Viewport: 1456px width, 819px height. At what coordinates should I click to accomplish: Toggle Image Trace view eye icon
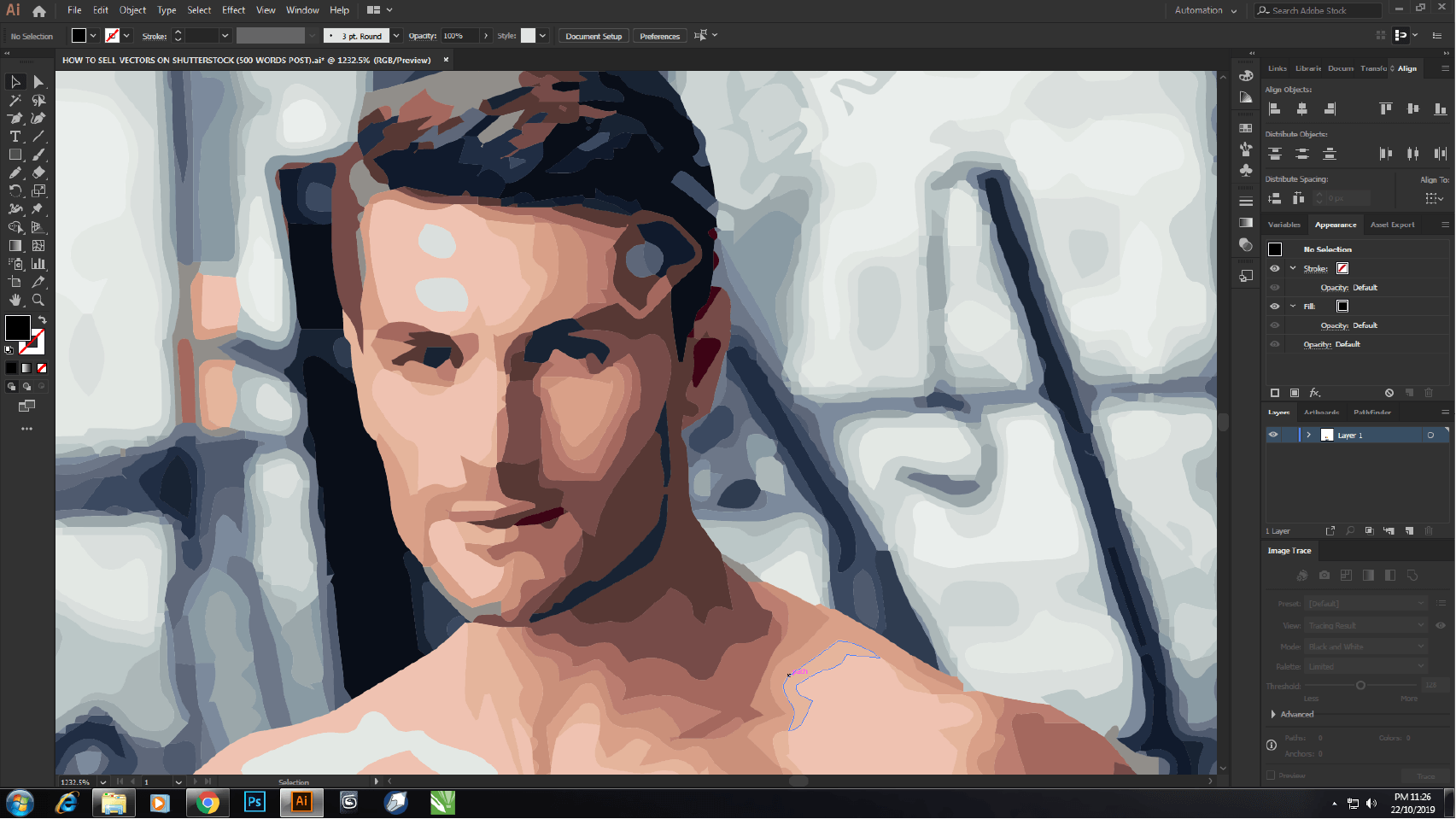[1441, 625]
